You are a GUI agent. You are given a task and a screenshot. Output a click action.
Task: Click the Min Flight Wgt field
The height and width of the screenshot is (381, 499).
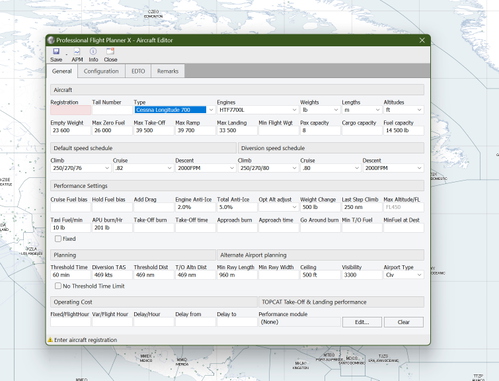click(x=279, y=131)
